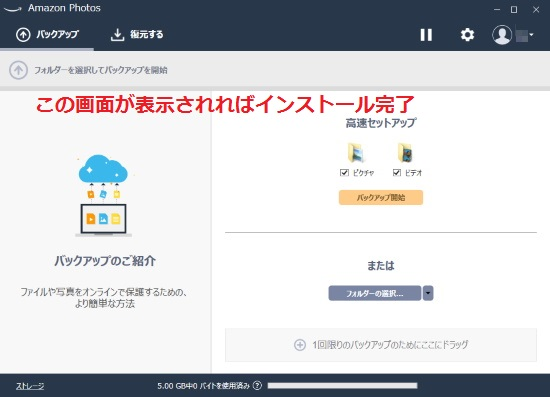The width and height of the screenshot is (550, 397).
Task: Click the ピクチャ folder icon
Action: pyautogui.click(x=357, y=153)
